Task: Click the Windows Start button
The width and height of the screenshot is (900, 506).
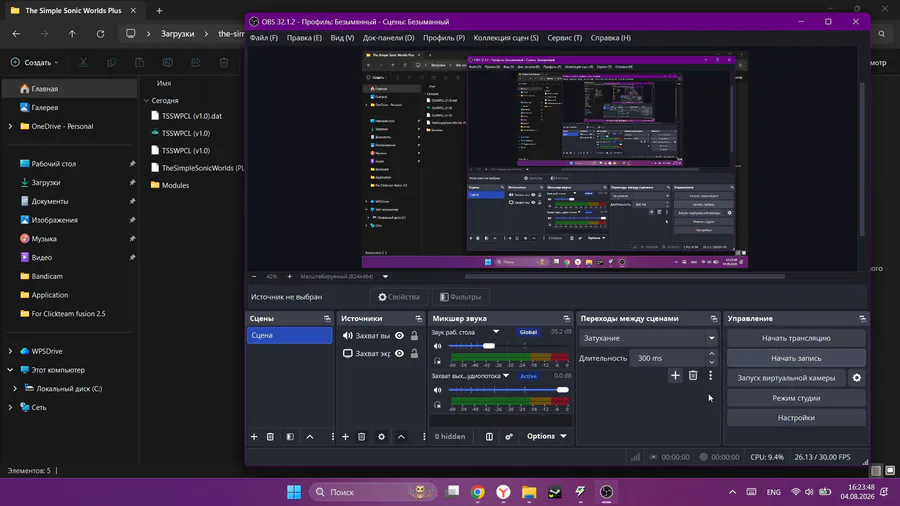Action: pos(294,492)
